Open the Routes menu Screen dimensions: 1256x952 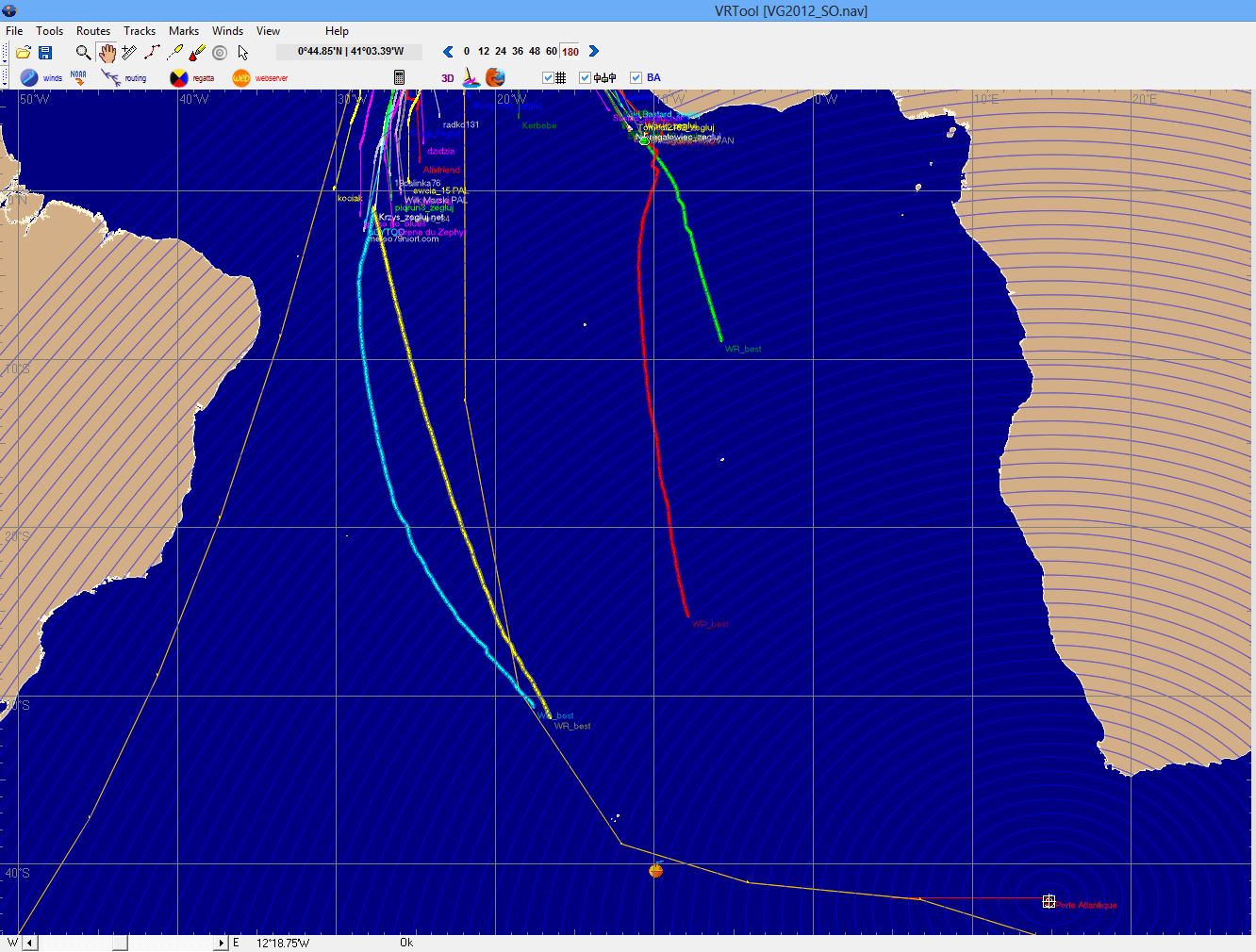[92, 31]
